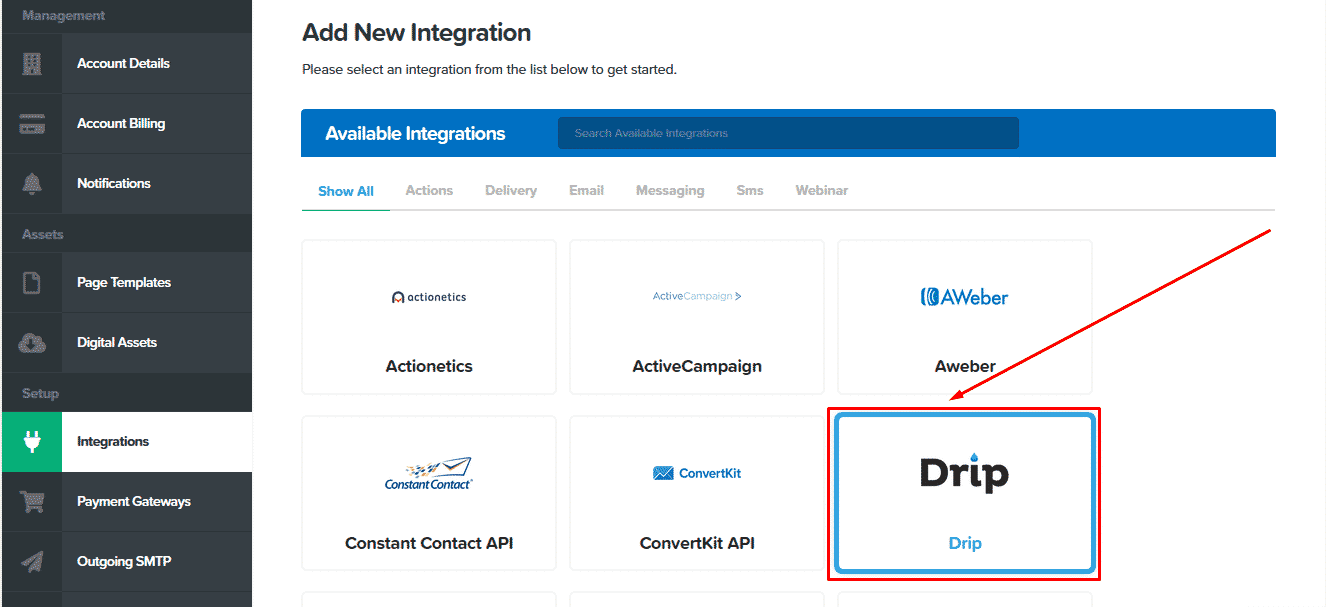
Task: Choose the Aweber integration label
Action: coord(965,366)
